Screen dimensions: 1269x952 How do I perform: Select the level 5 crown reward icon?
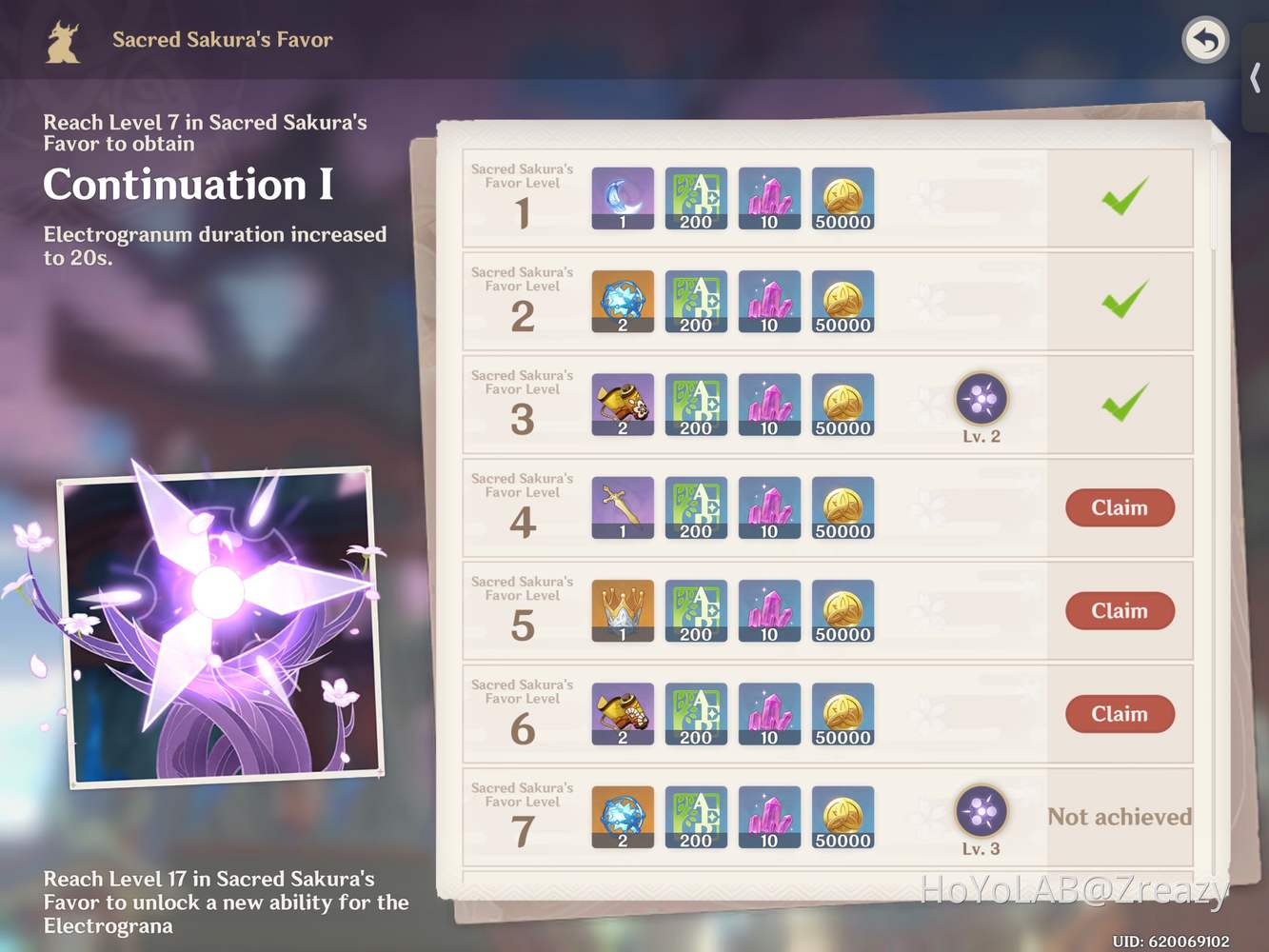(x=623, y=610)
